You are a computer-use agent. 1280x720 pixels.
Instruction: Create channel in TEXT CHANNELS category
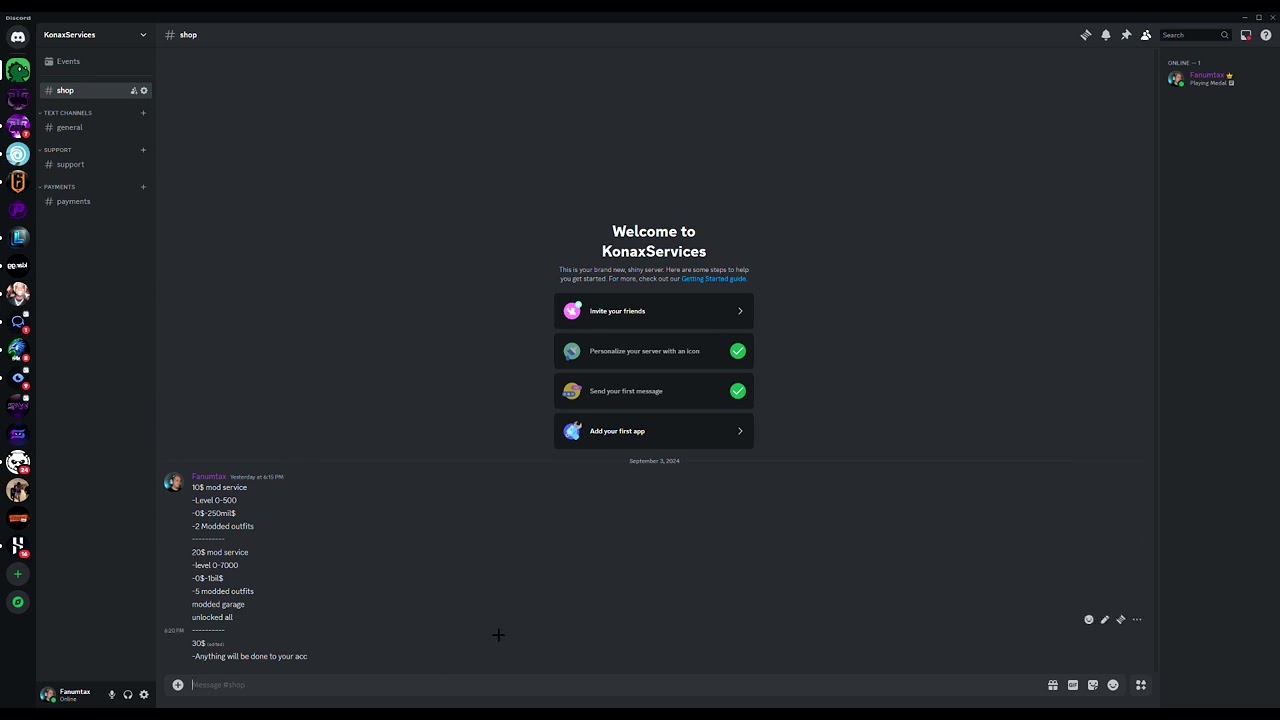coord(143,113)
